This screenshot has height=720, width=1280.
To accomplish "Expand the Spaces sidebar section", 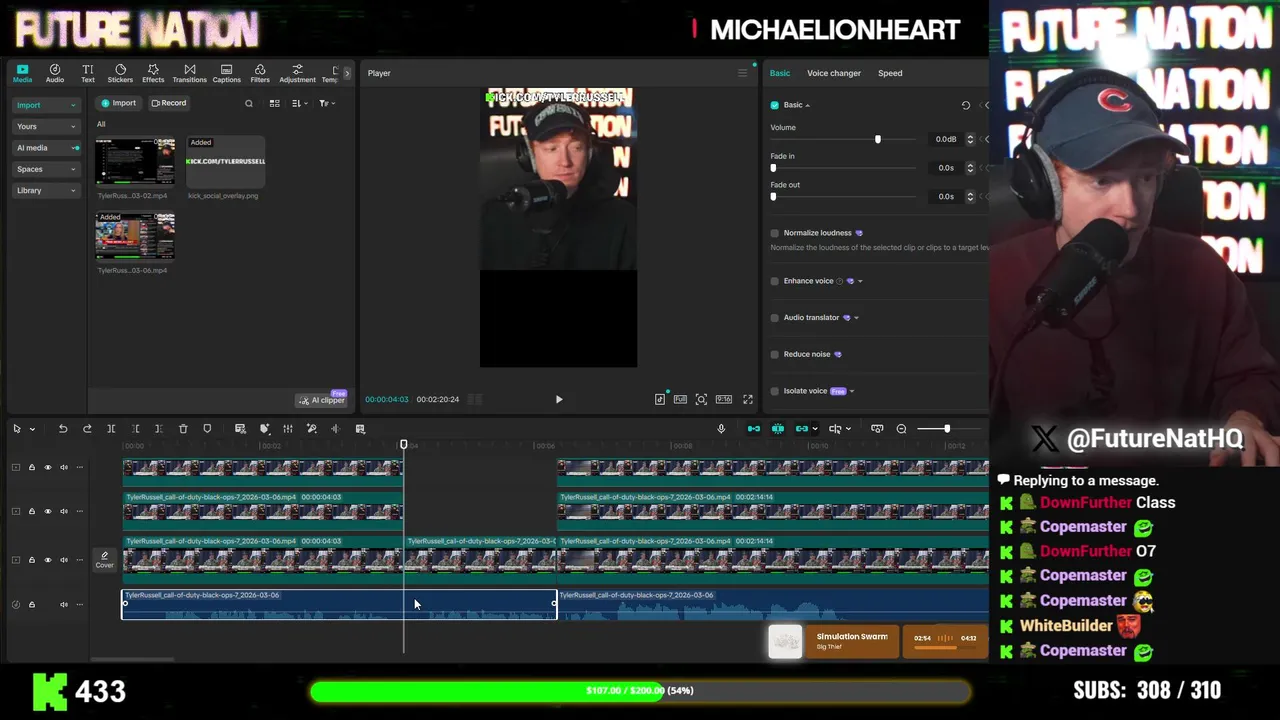I will pyautogui.click(x=46, y=169).
